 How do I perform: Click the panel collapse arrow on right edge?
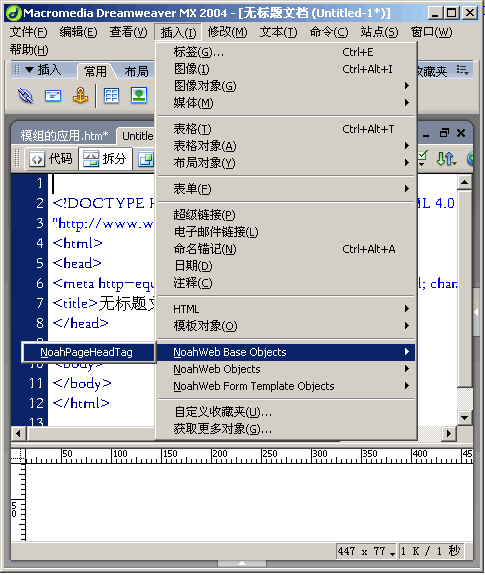(x=476, y=312)
